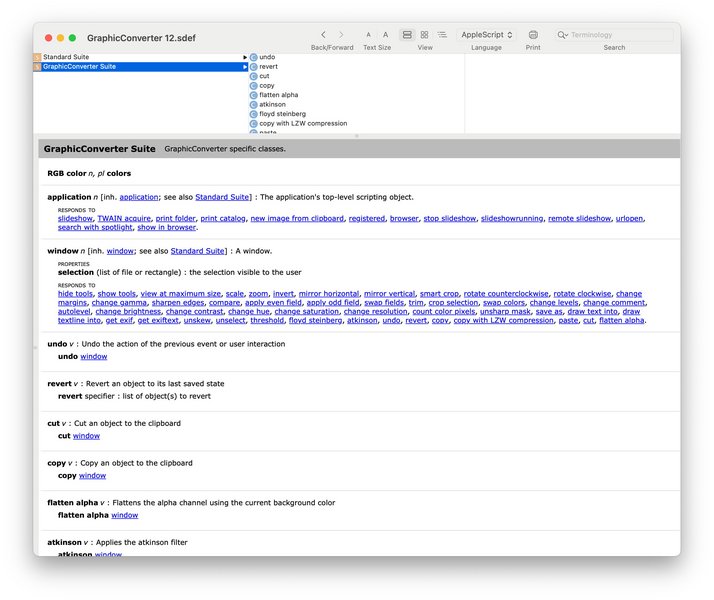
Task: Select copy with LZW compression in browser
Action: click(303, 123)
